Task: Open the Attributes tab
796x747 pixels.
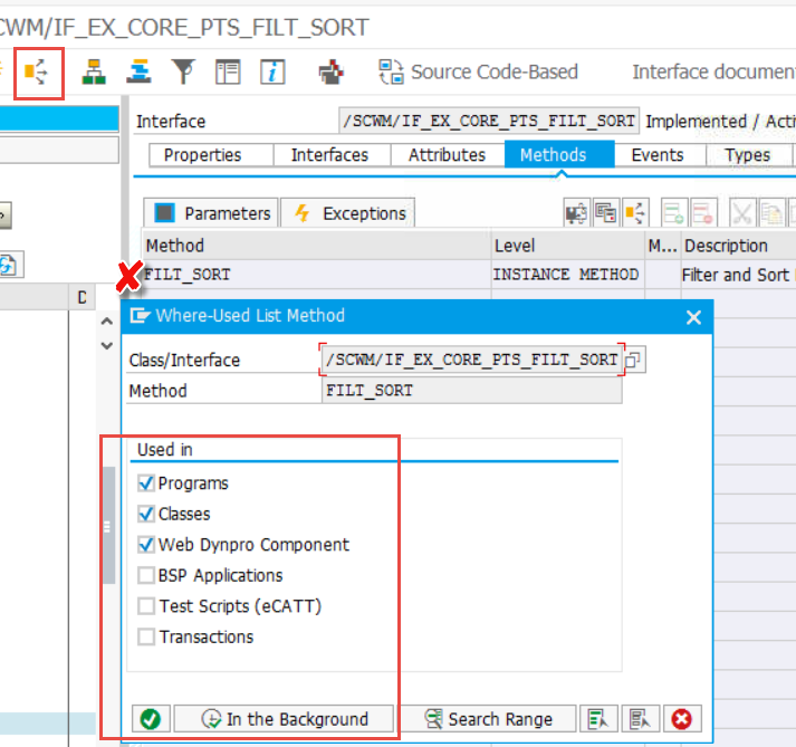Action: tap(447, 155)
